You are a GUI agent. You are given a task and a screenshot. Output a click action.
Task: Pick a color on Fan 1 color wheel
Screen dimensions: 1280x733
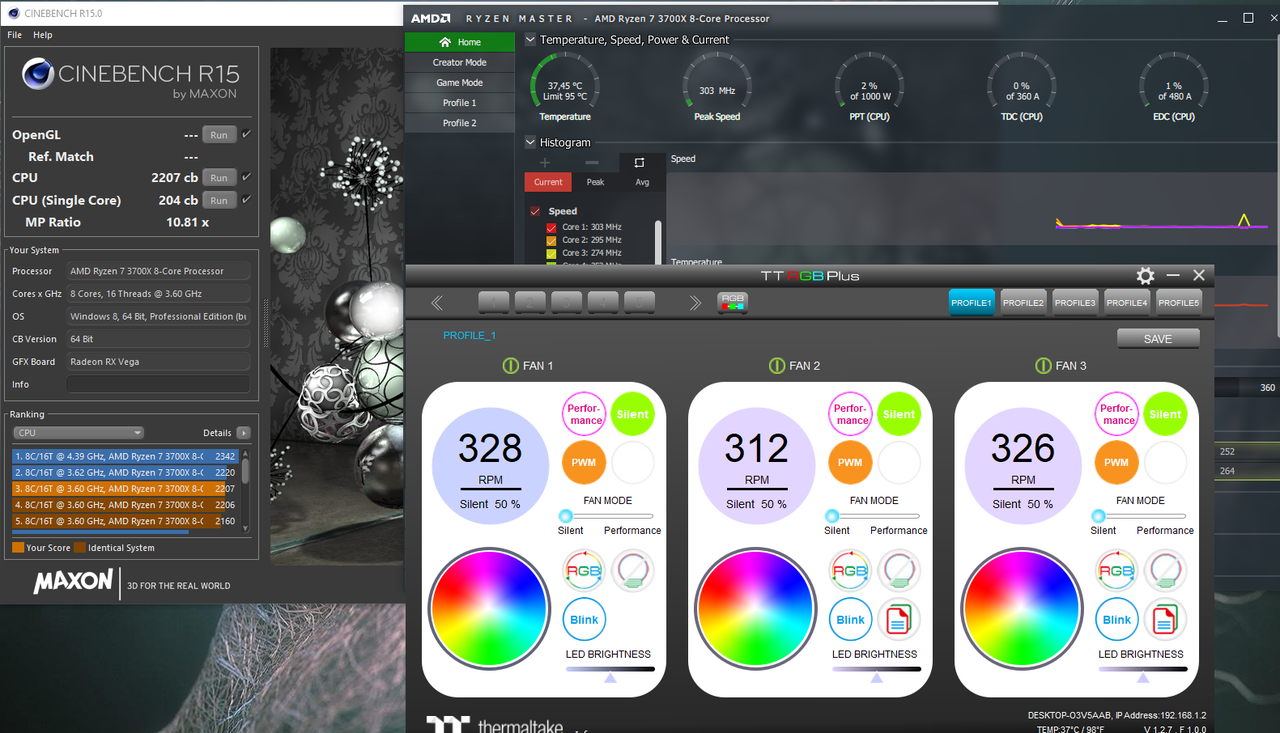click(489, 607)
